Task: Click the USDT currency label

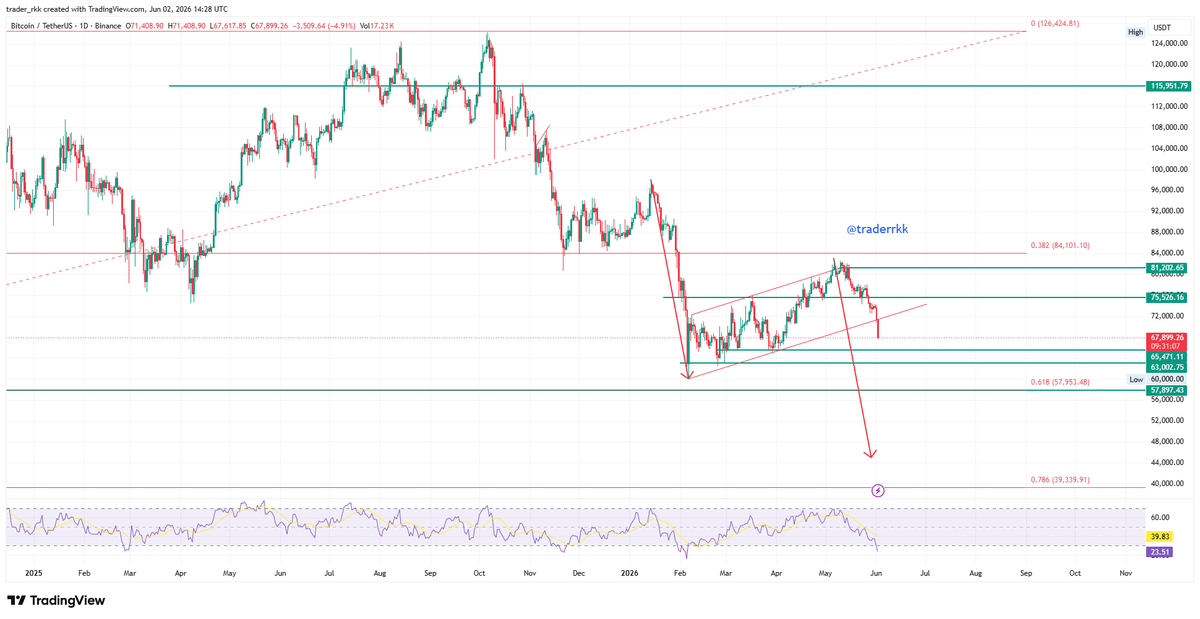Action: 1163,28
